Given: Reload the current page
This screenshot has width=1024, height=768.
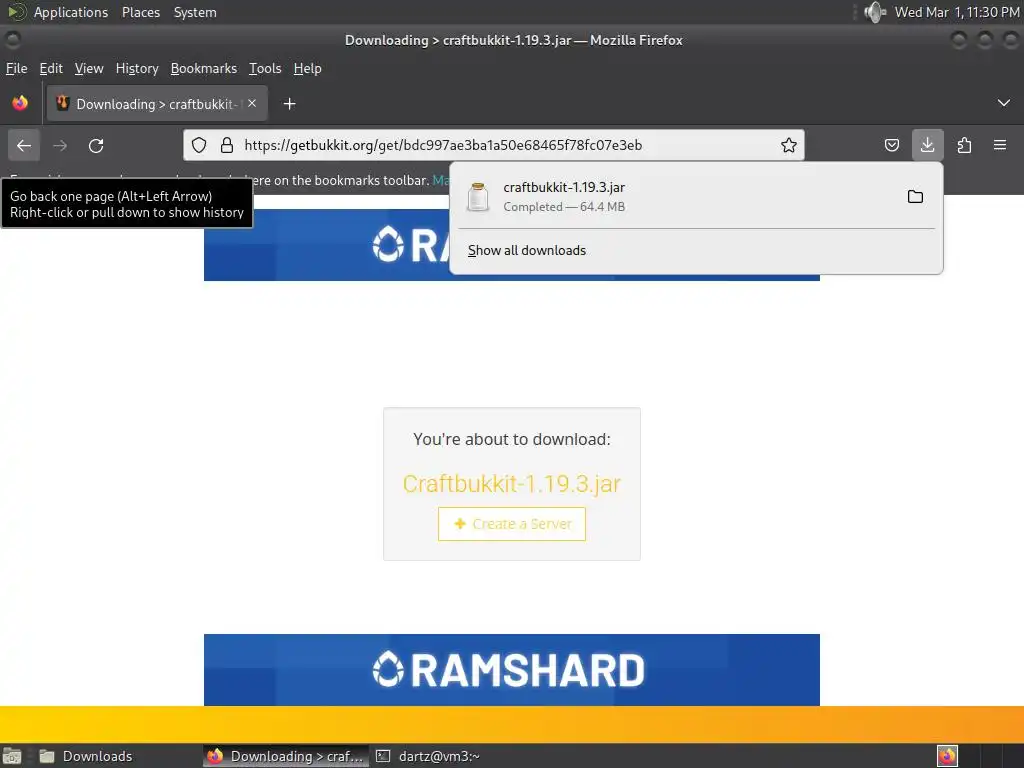Looking at the screenshot, I should point(96,146).
